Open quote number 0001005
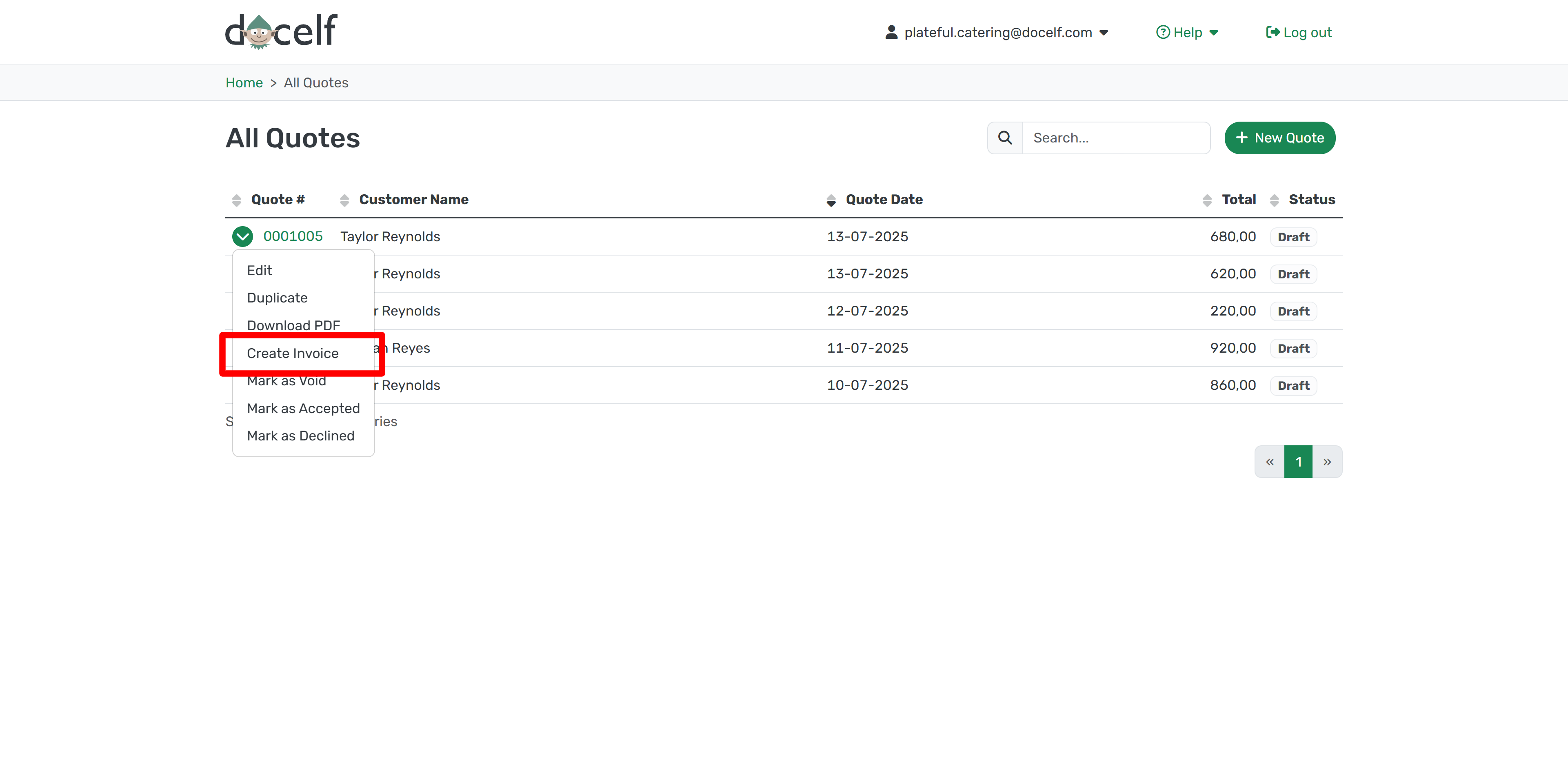 coord(293,236)
